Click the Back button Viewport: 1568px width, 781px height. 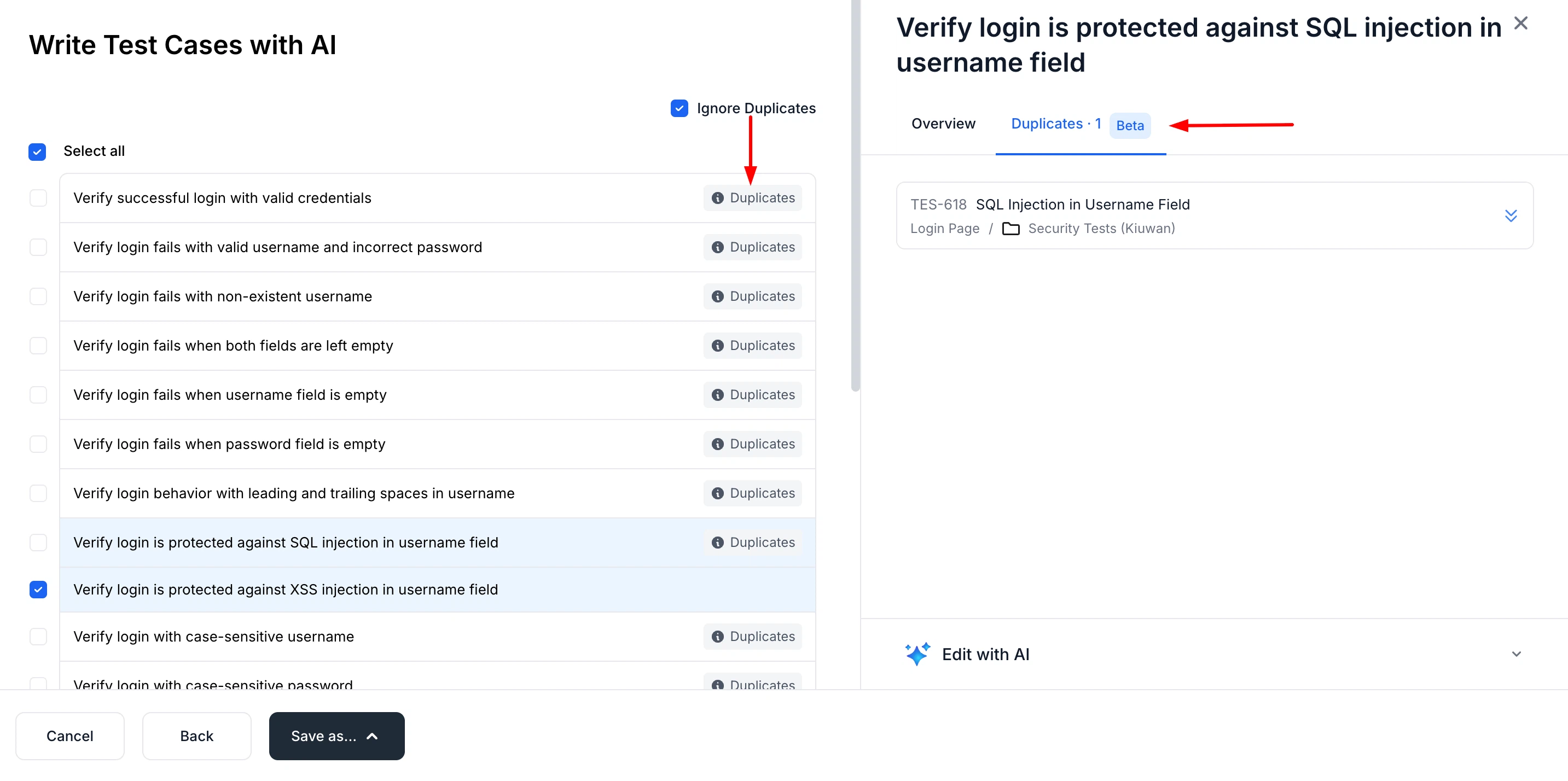(x=196, y=736)
